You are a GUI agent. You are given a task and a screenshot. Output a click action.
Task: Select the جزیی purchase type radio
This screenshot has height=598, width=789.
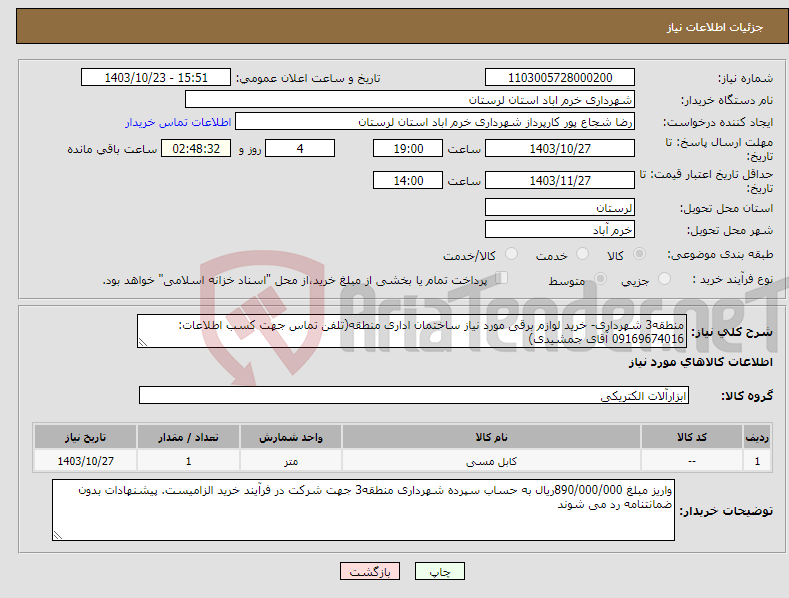pos(664,278)
